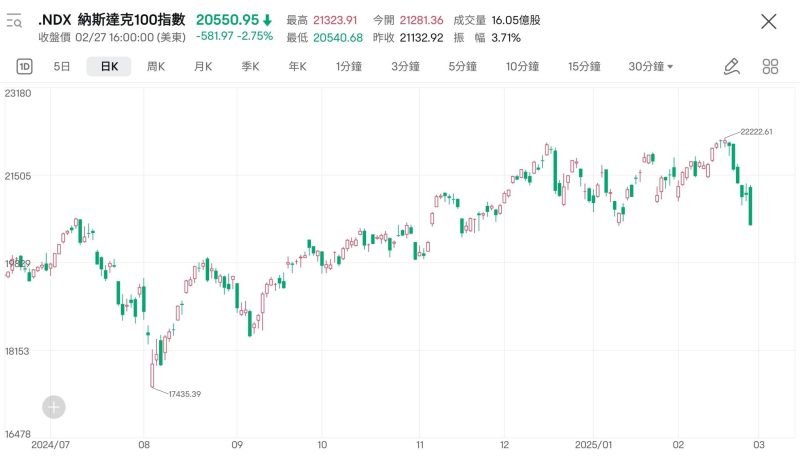Switch to 1分鐘 interval
Image resolution: width=800 pixels, height=461 pixels.
pyautogui.click(x=349, y=67)
